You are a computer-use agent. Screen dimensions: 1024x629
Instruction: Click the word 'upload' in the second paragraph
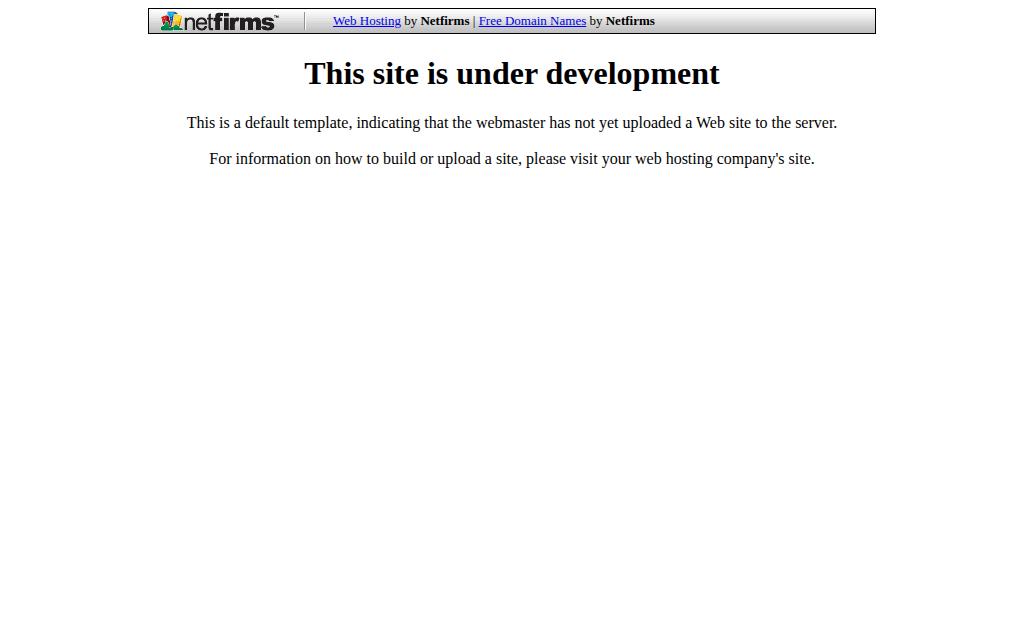[x=458, y=159]
